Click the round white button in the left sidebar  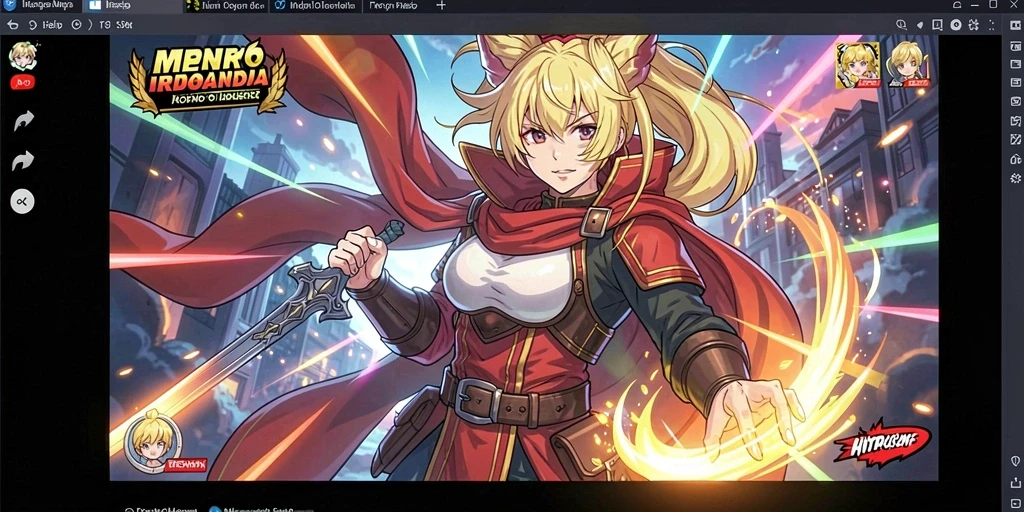point(22,202)
